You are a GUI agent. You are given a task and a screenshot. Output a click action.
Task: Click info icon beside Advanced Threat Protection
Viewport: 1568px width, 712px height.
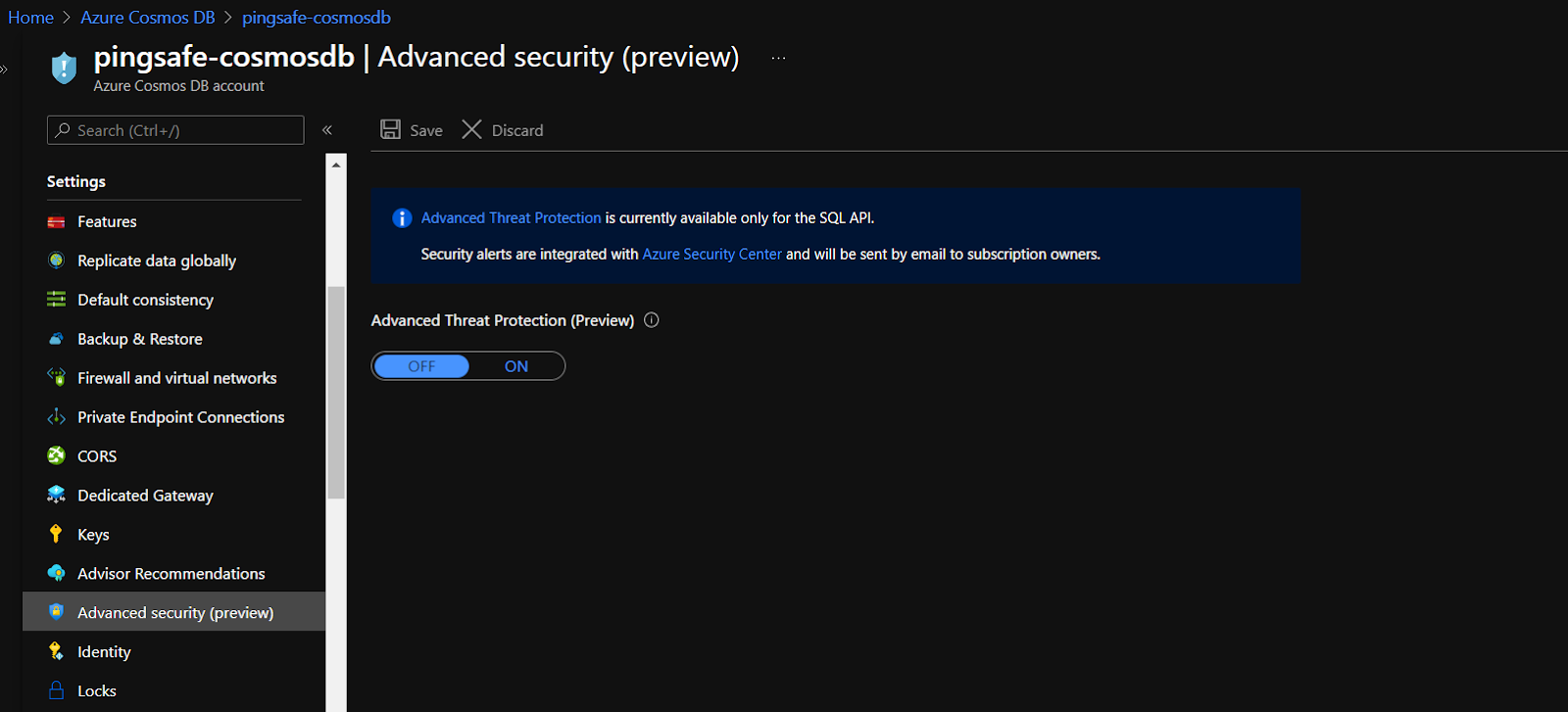(x=652, y=320)
